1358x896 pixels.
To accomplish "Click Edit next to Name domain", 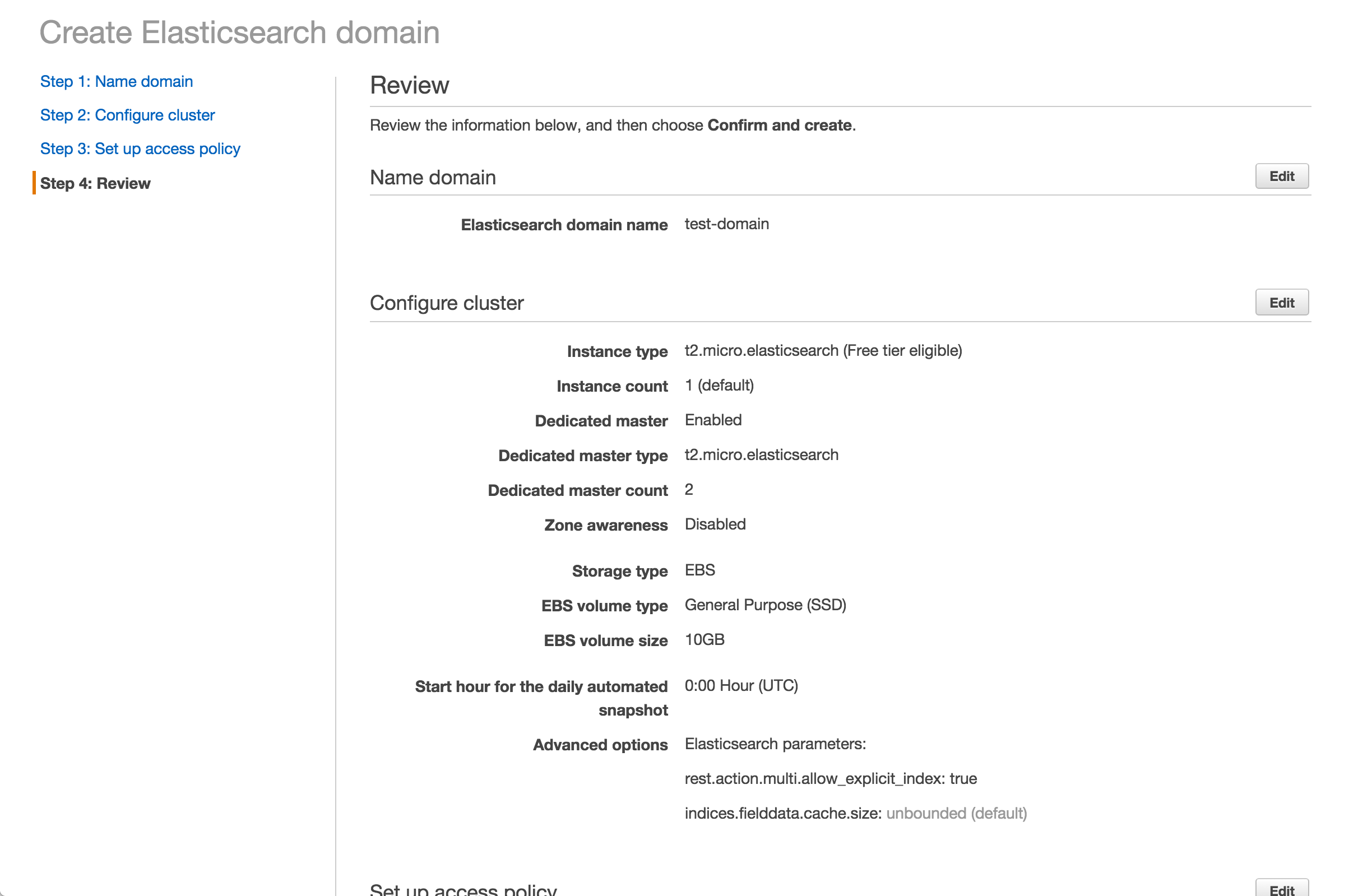I will (1281, 176).
